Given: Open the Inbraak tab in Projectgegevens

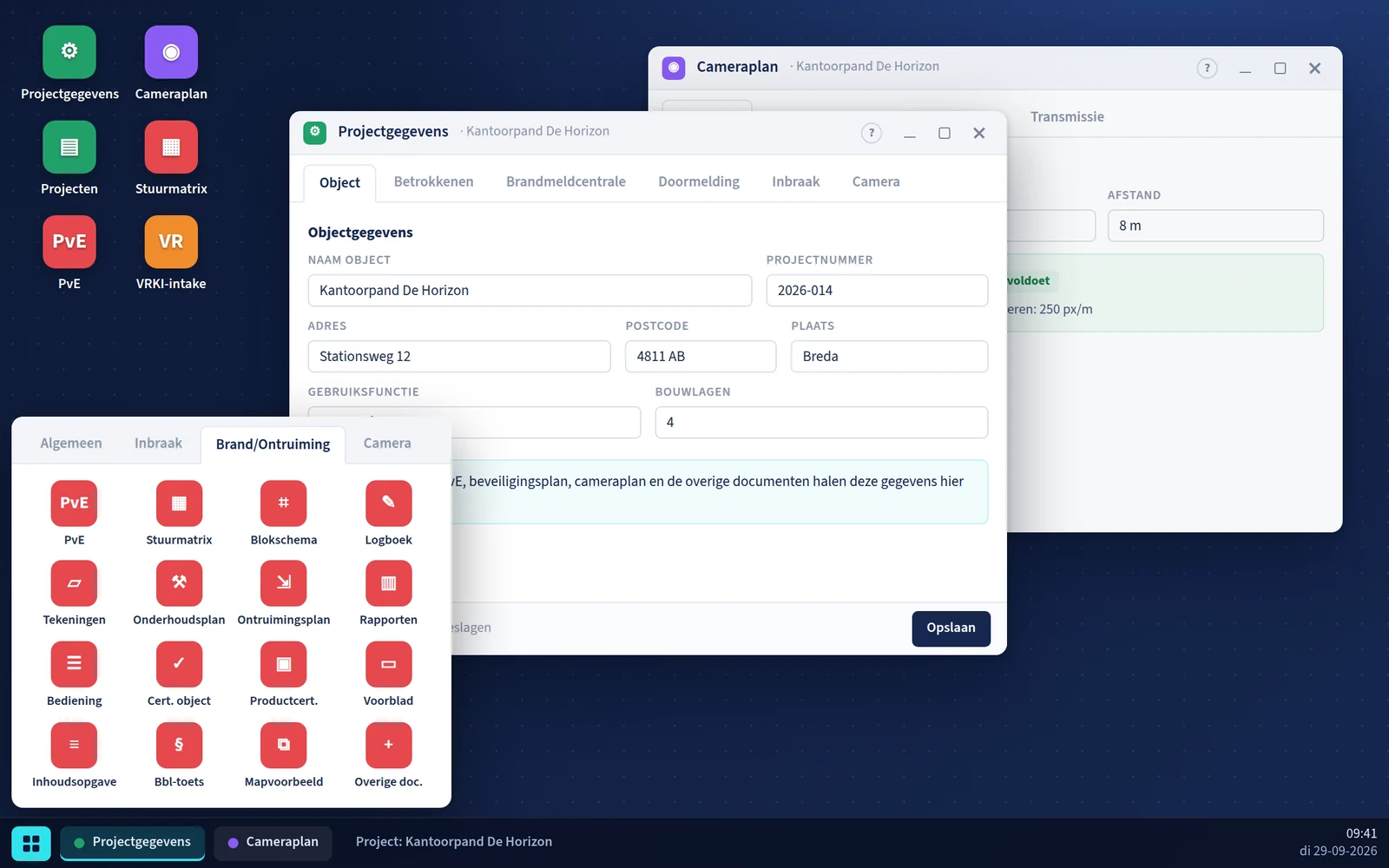Looking at the screenshot, I should (796, 181).
